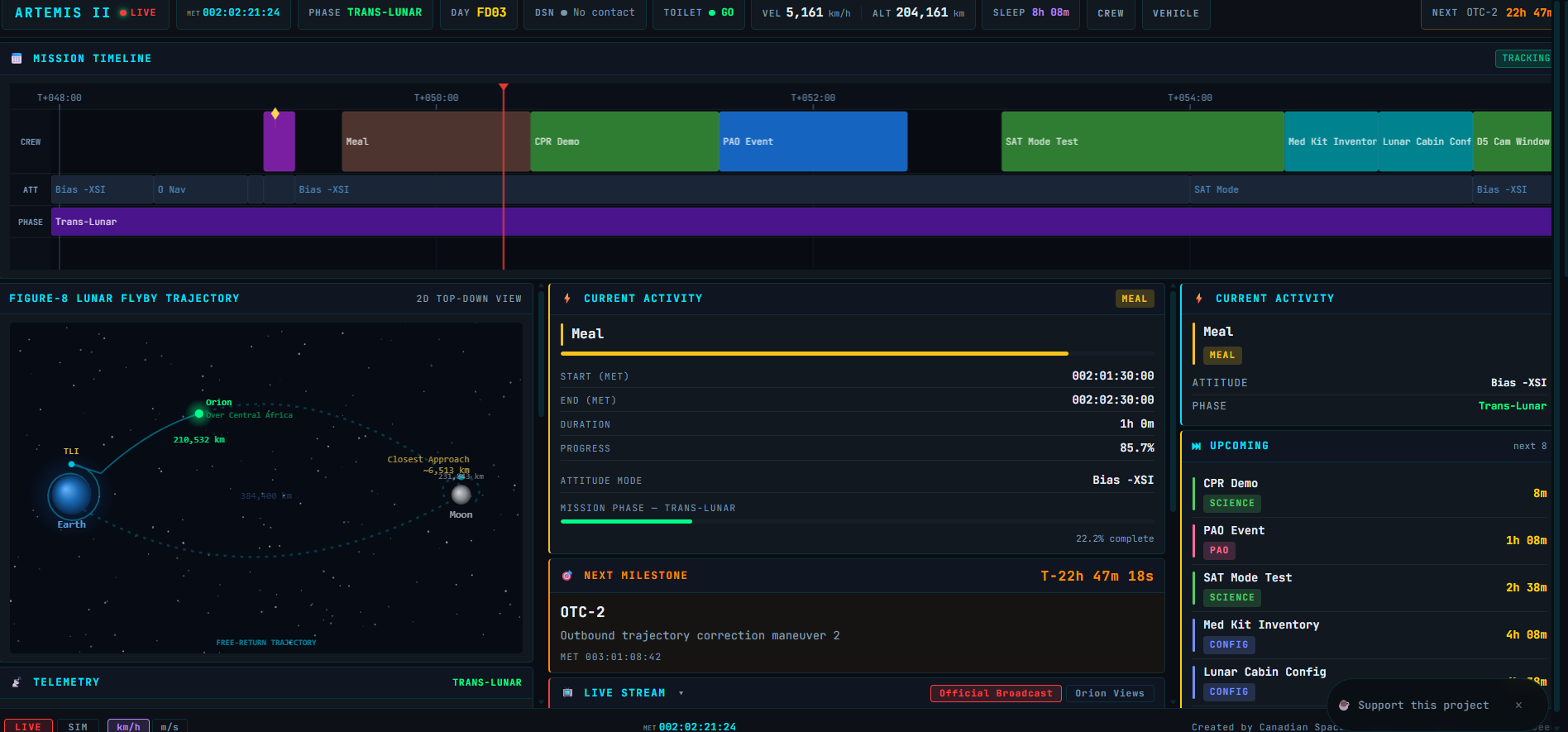Click the lightning icon in the Attitude summary panel
The width and height of the screenshot is (1568, 732).
click(1199, 299)
